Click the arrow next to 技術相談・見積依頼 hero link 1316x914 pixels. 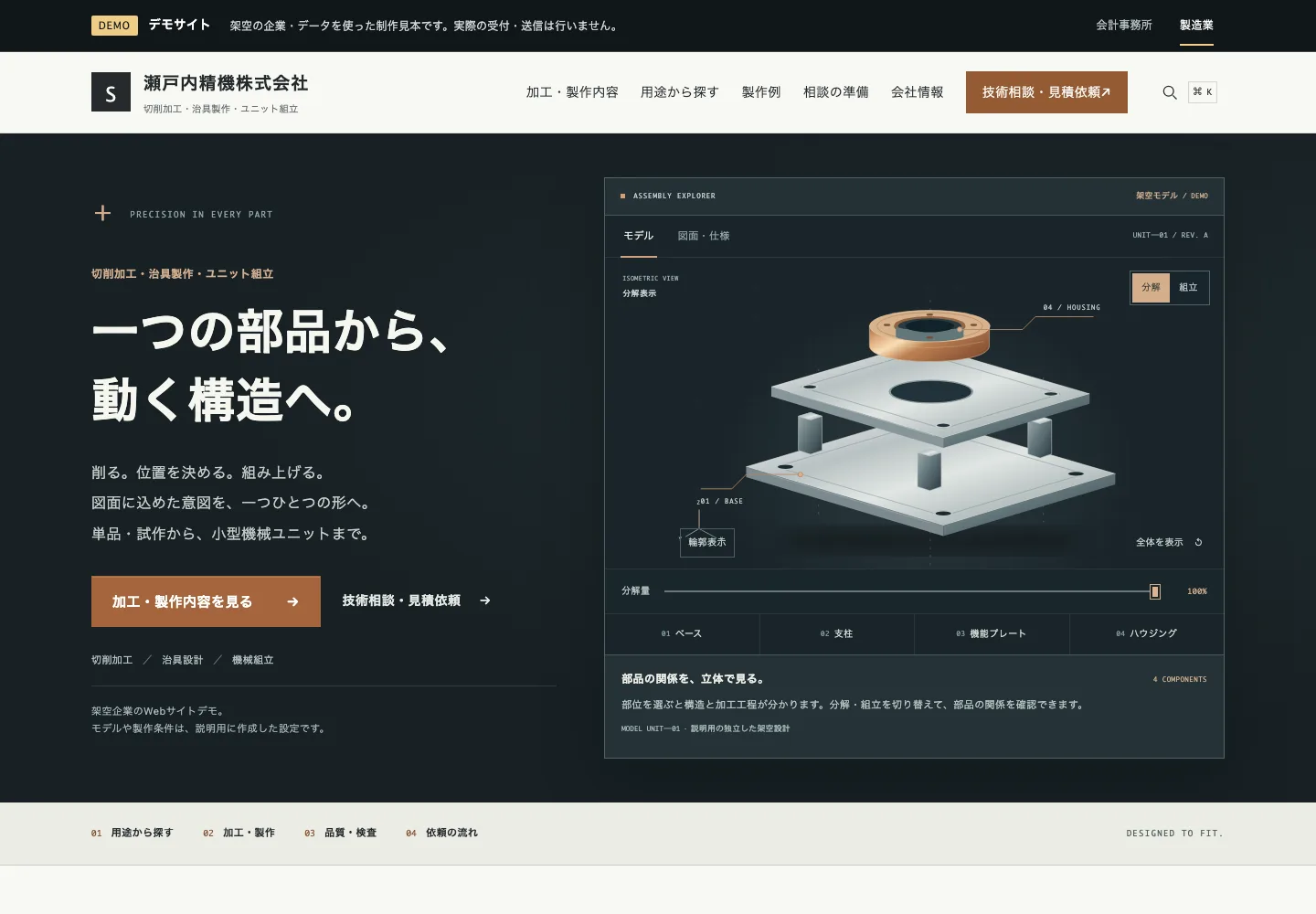coord(485,600)
